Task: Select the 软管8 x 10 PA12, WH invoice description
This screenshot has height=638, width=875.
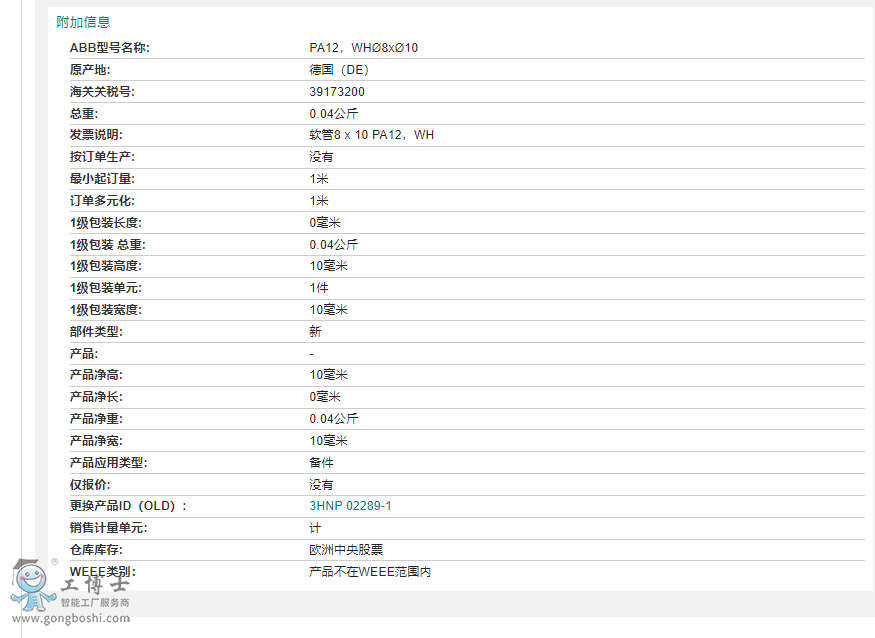Action: tap(371, 135)
